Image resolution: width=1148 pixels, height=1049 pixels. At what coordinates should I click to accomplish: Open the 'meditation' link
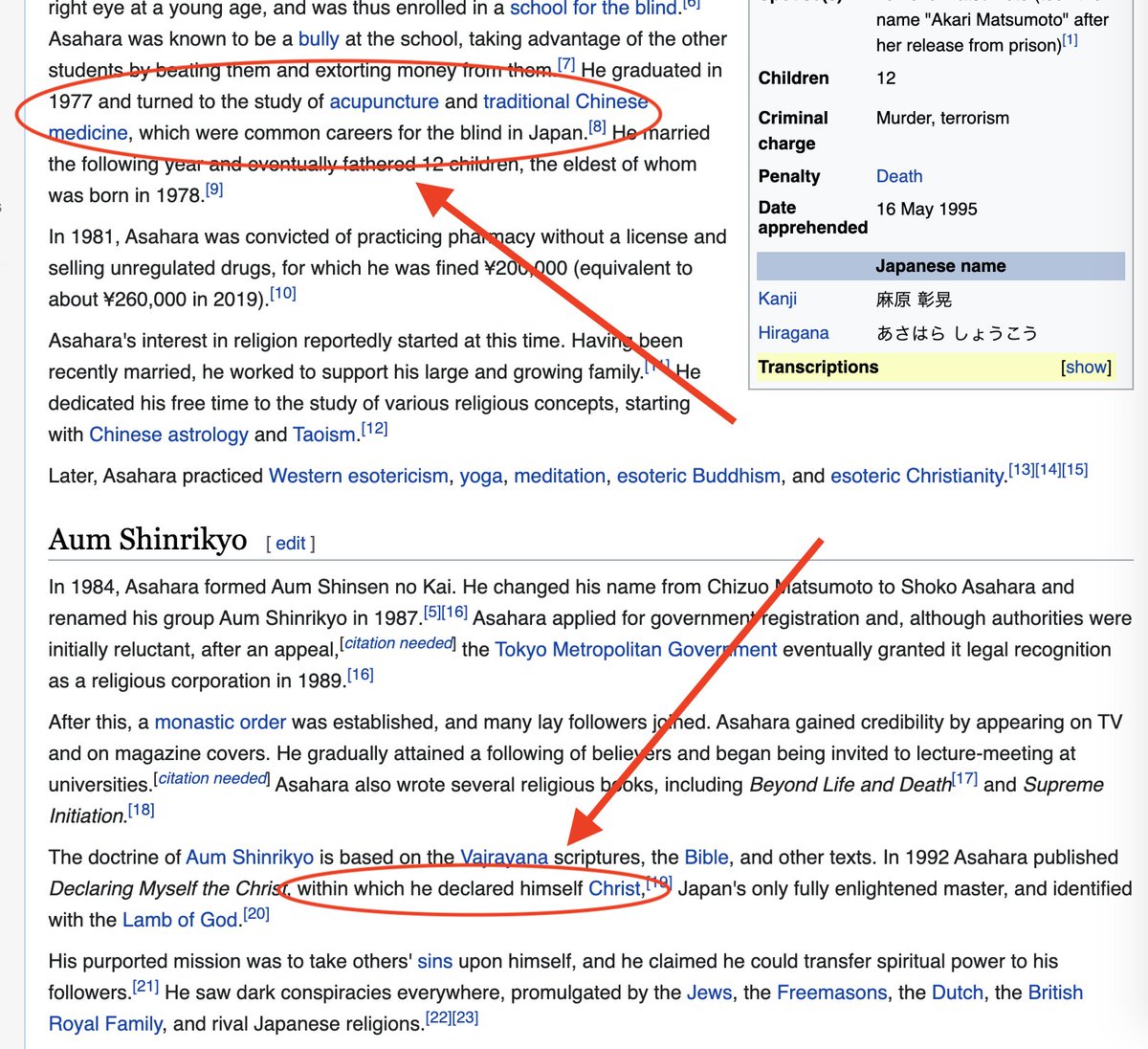[560, 476]
